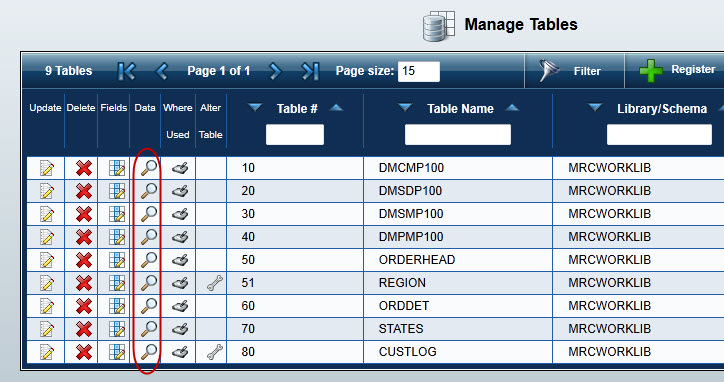This screenshot has width=724, height=382.
Task: Click the Library/Schema filter box
Action: click(x=659, y=134)
